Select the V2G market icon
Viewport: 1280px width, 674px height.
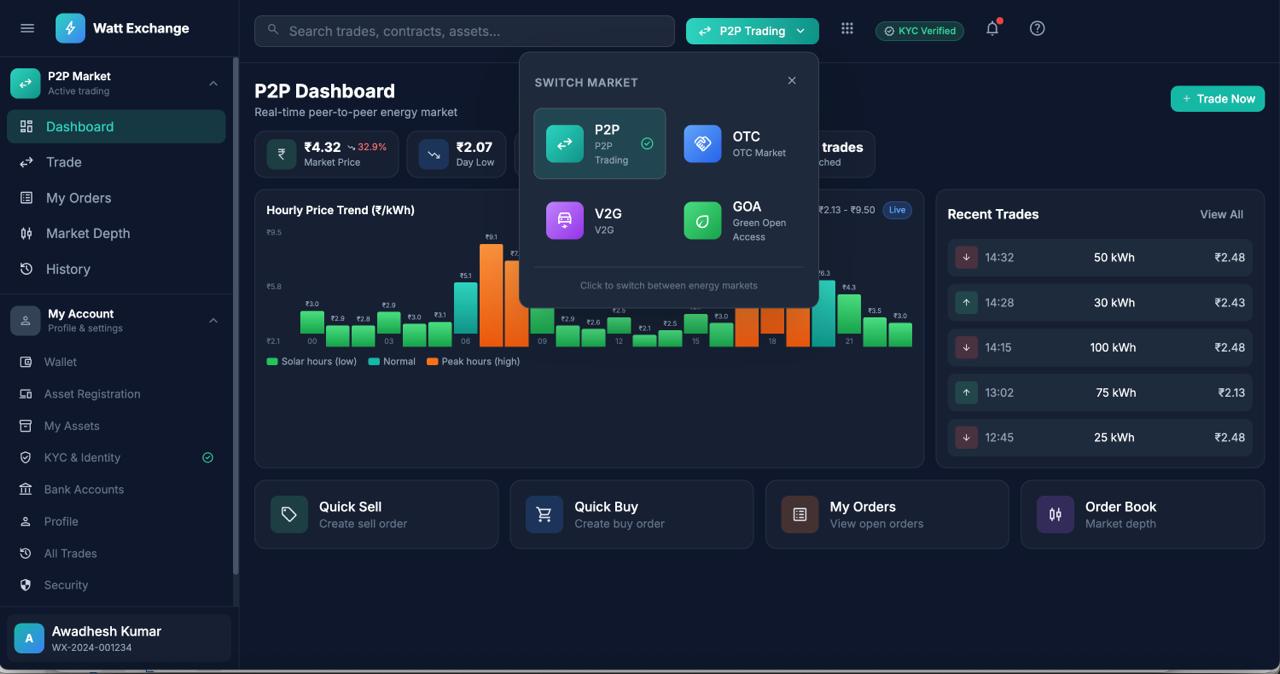(x=564, y=220)
